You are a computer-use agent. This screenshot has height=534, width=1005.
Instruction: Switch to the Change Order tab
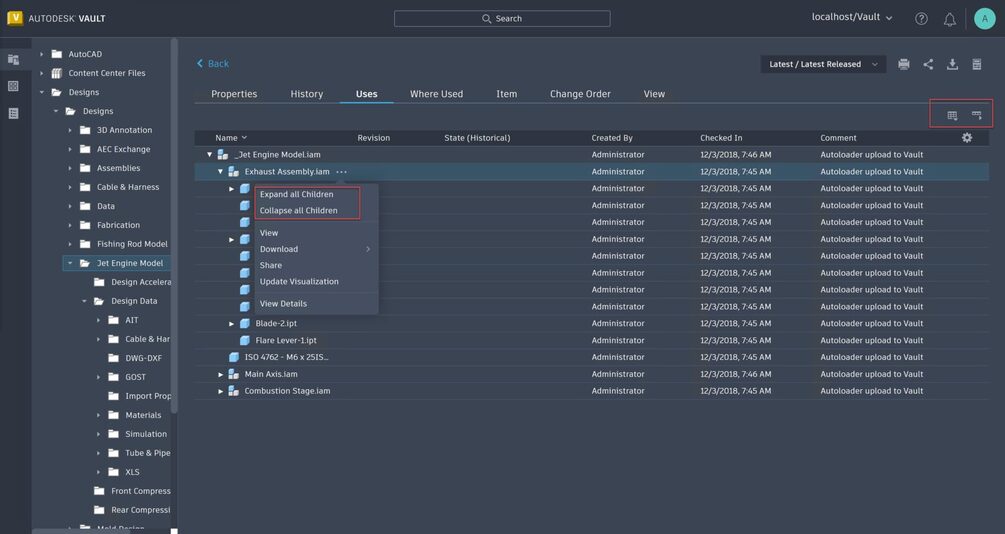(x=580, y=94)
